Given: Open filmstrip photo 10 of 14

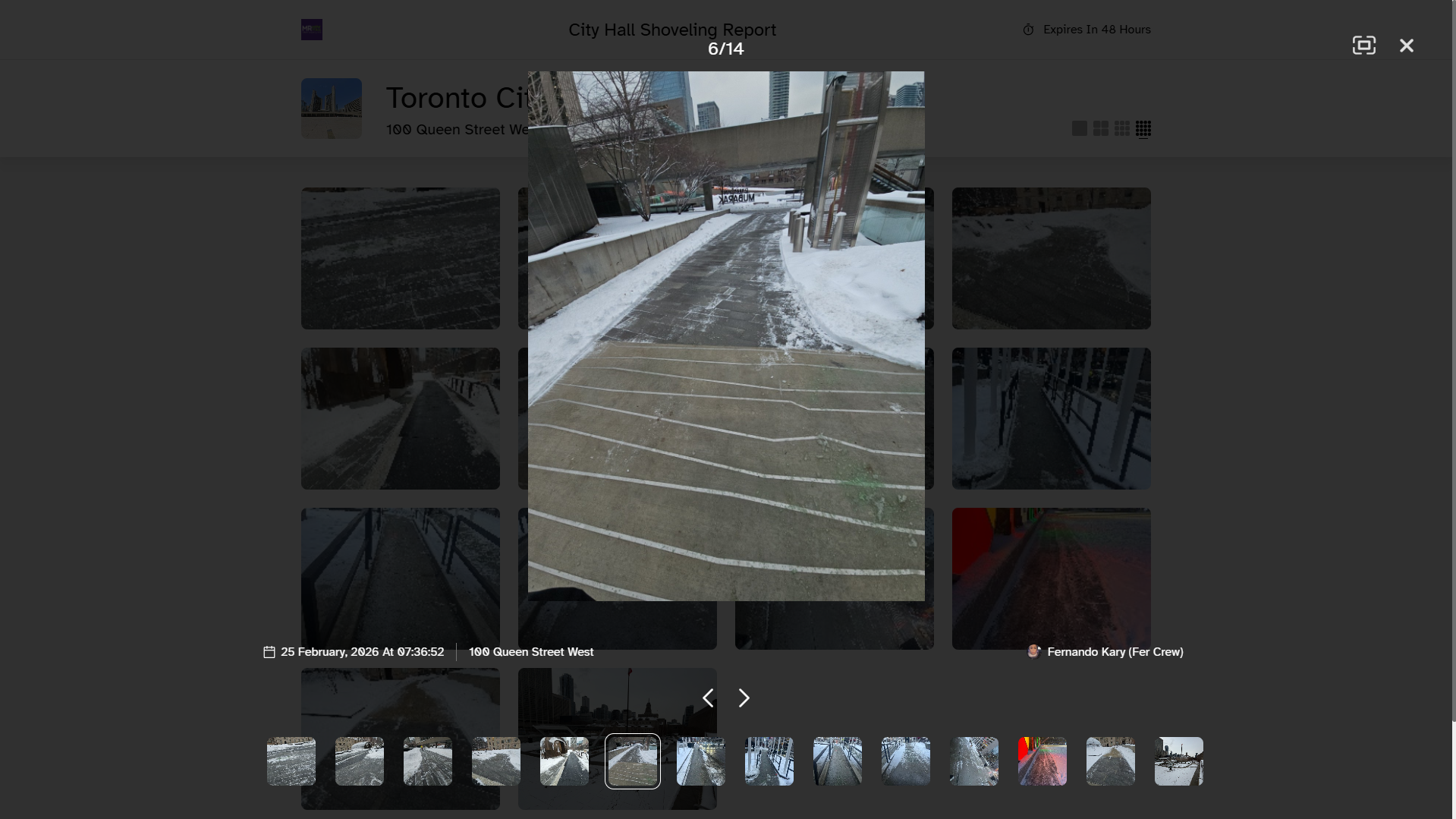Looking at the screenshot, I should click(906, 761).
